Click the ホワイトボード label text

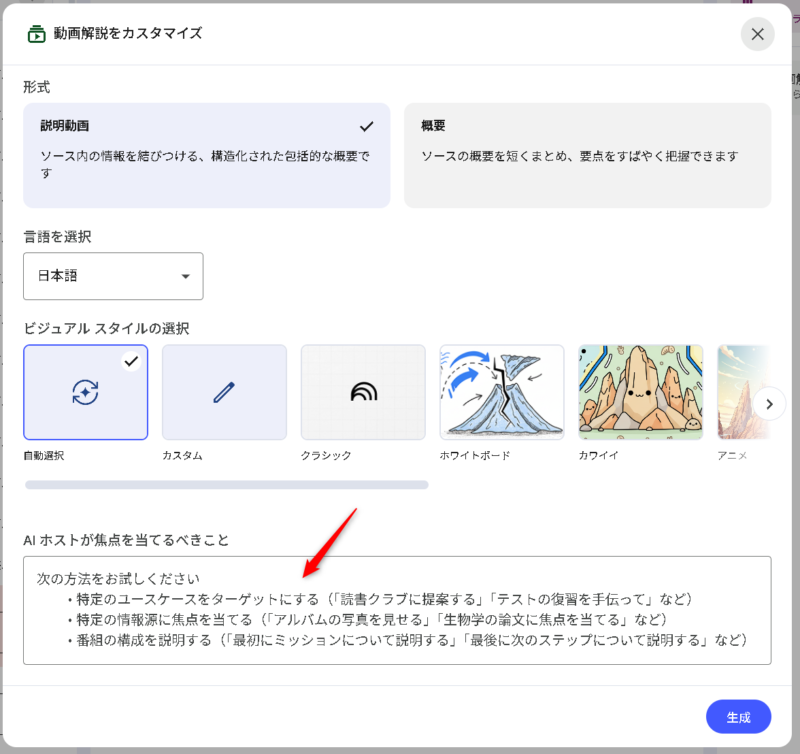pos(475,455)
